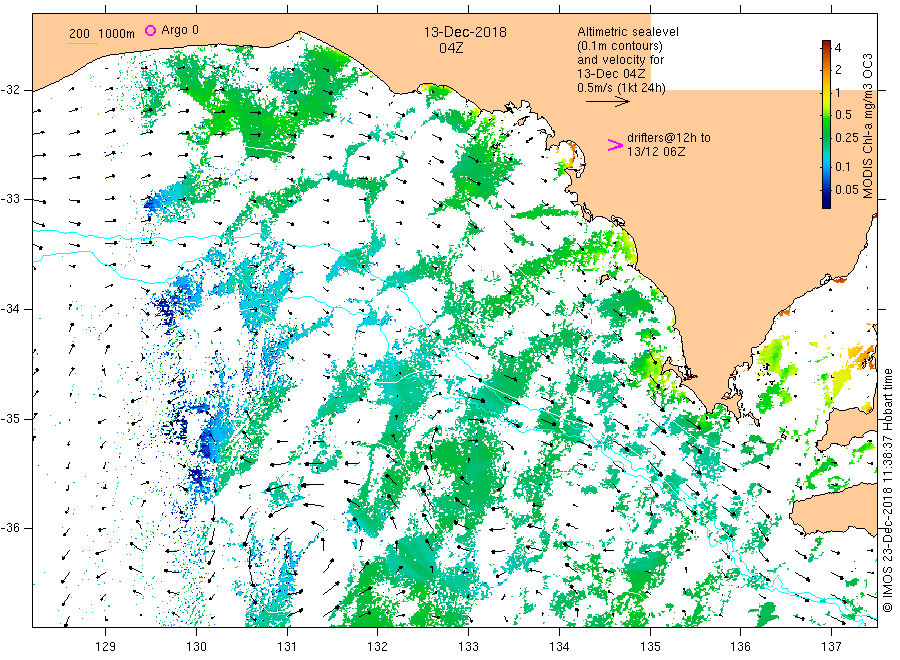Click the '130' longitude axis label
Image resolution: width=900 pixels, height=660 pixels.
pyautogui.click(x=196, y=647)
